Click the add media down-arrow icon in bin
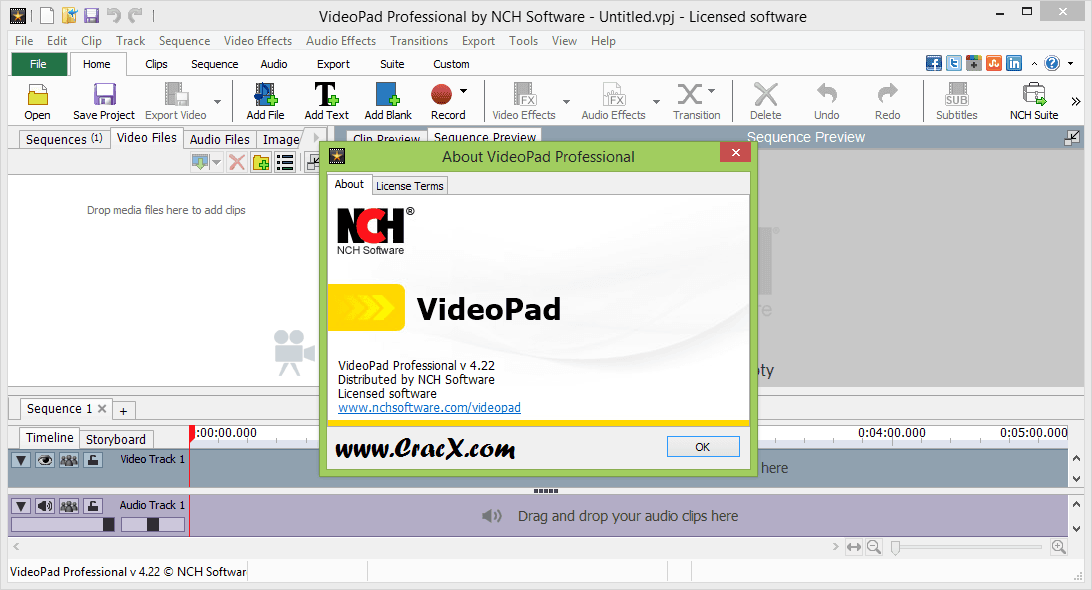 click(200, 162)
